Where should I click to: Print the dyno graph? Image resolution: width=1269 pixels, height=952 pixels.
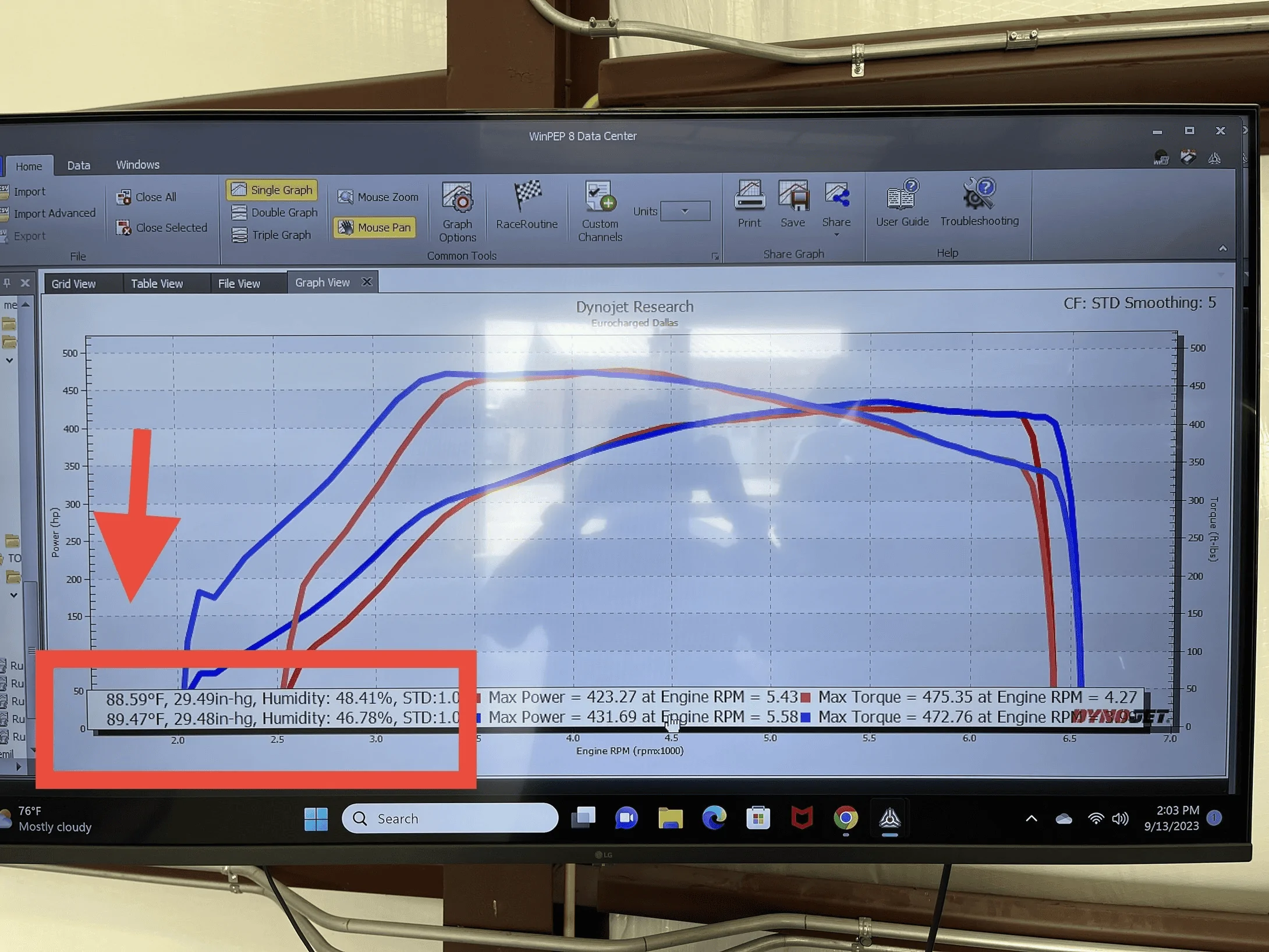click(x=749, y=204)
